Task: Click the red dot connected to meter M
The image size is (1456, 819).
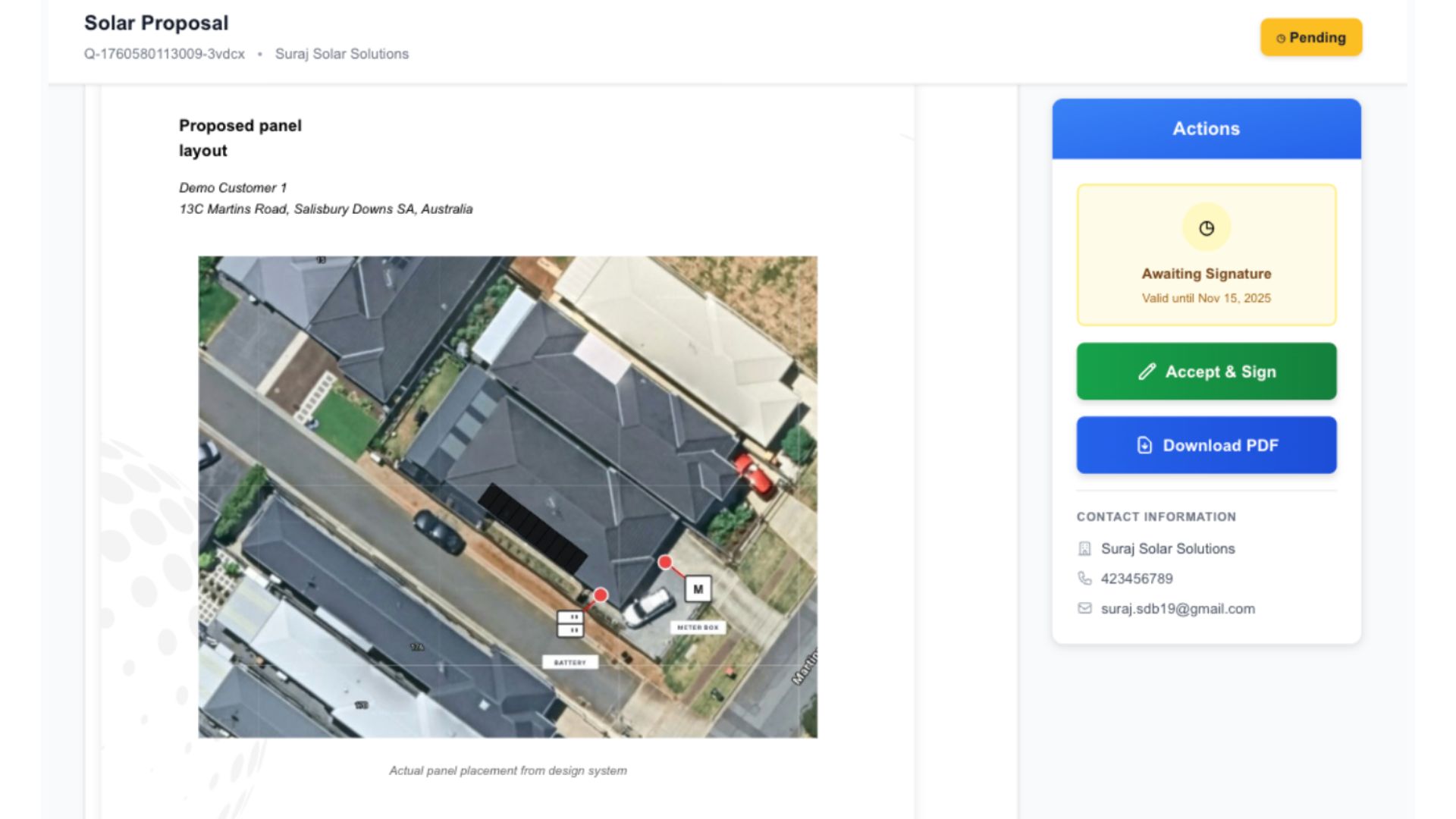Action: (665, 562)
